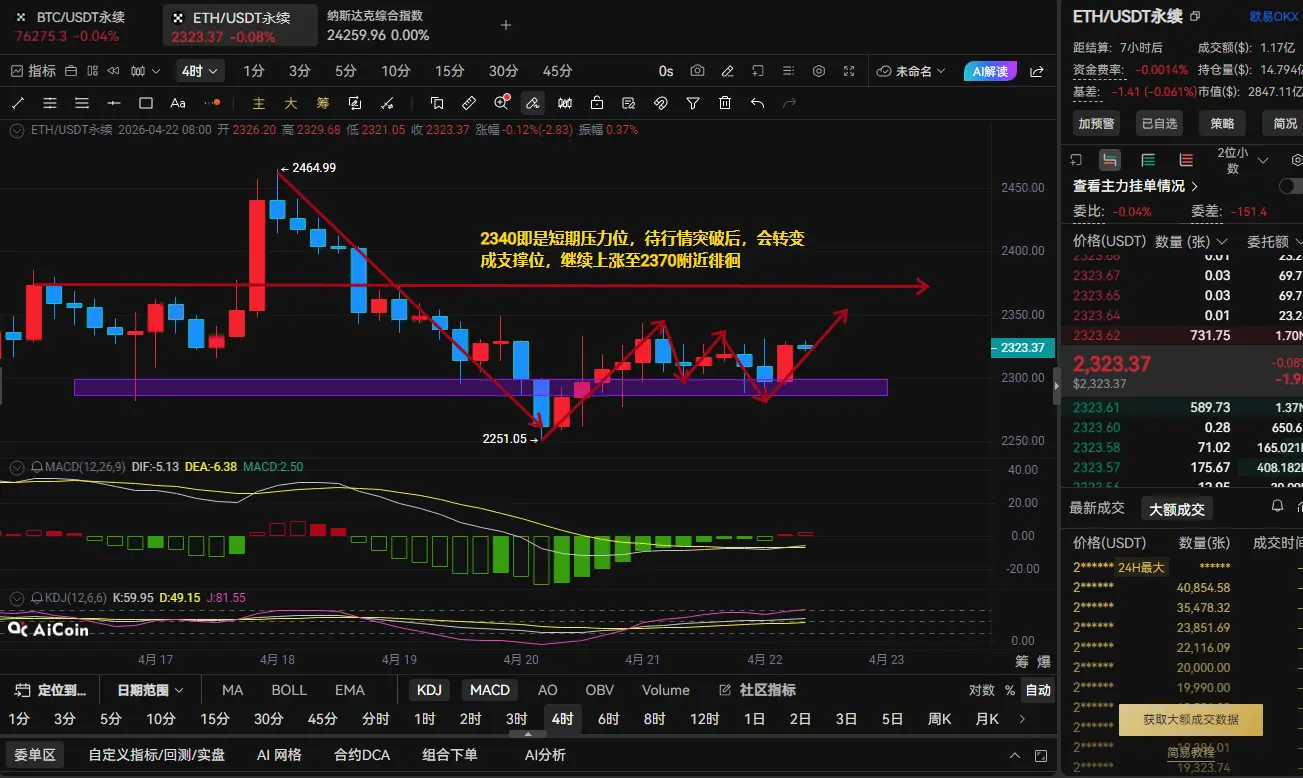Open the 指标 indicators button in chart toolbar
Viewport: 1303px width, 778px height.
point(33,71)
